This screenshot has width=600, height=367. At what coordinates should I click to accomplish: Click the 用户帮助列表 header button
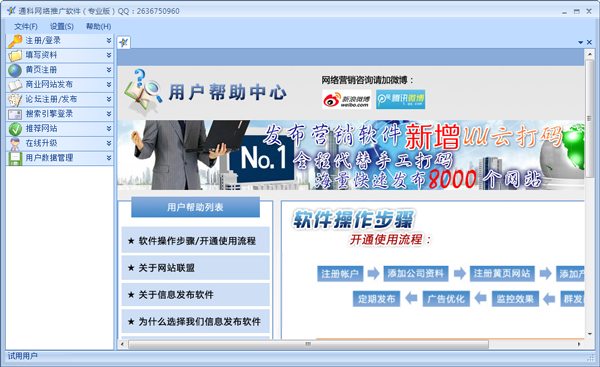tap(195, 207)
